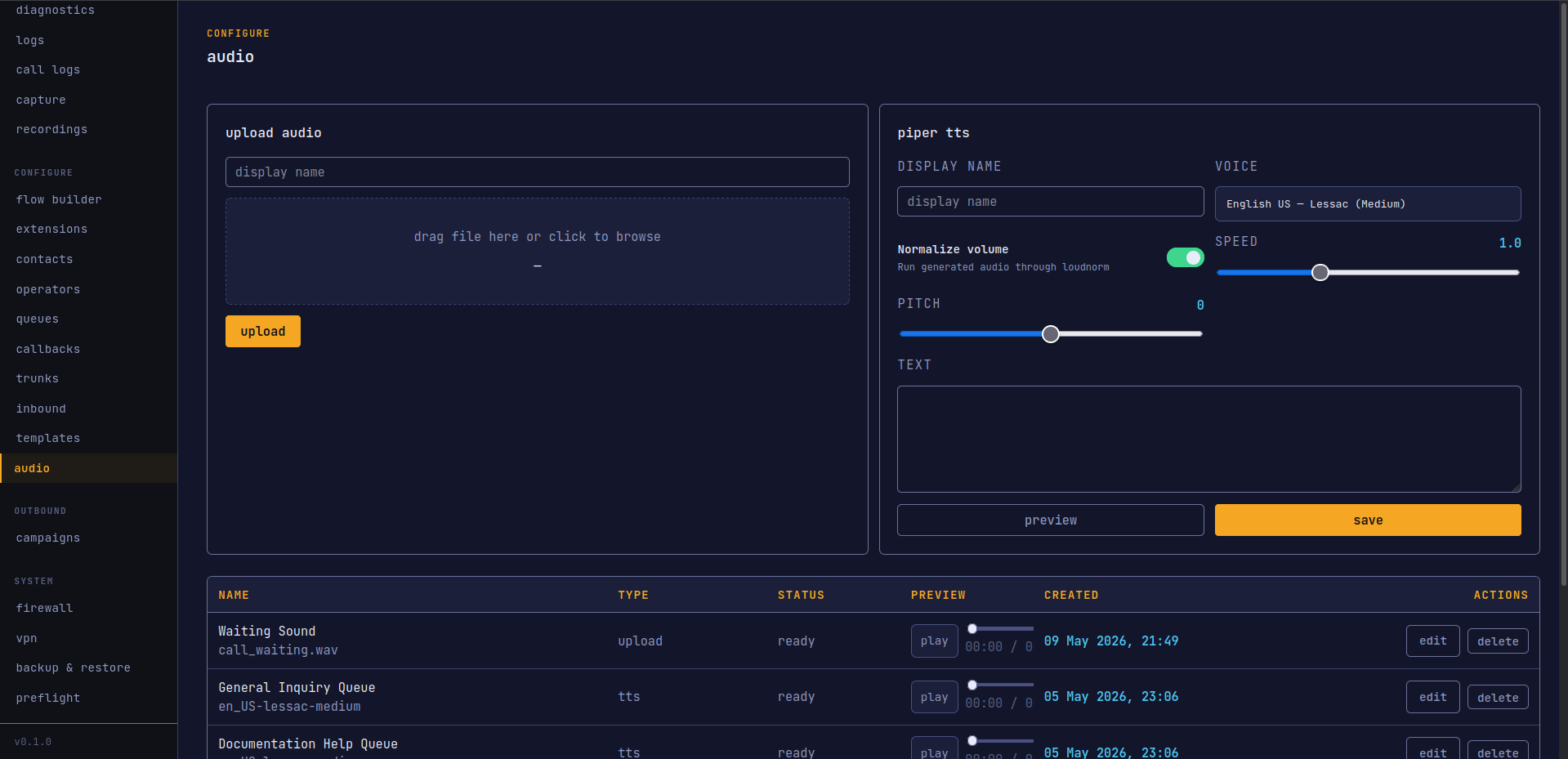Image resolution: width=1568 pixels, height=759 pixels.
Task: Click the Speed slider handle
Action: pos(1320,273)
